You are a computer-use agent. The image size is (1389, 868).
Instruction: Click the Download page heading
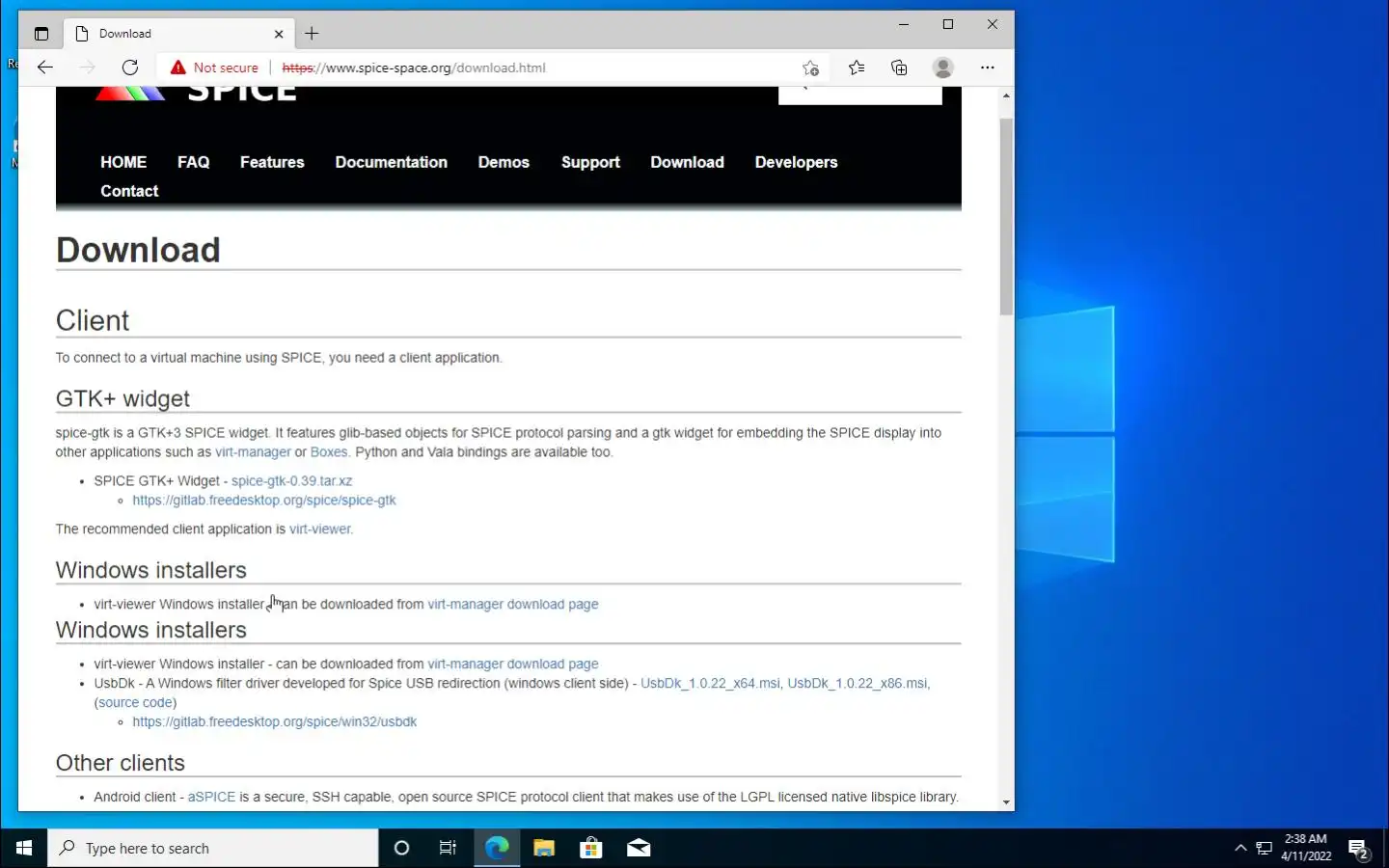(x=138, y=250)
